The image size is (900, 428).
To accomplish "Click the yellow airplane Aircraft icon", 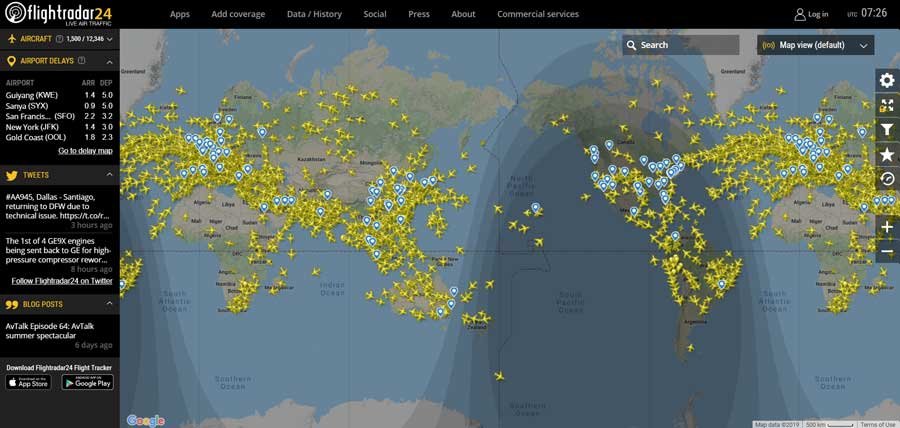I will click(11, 39).
